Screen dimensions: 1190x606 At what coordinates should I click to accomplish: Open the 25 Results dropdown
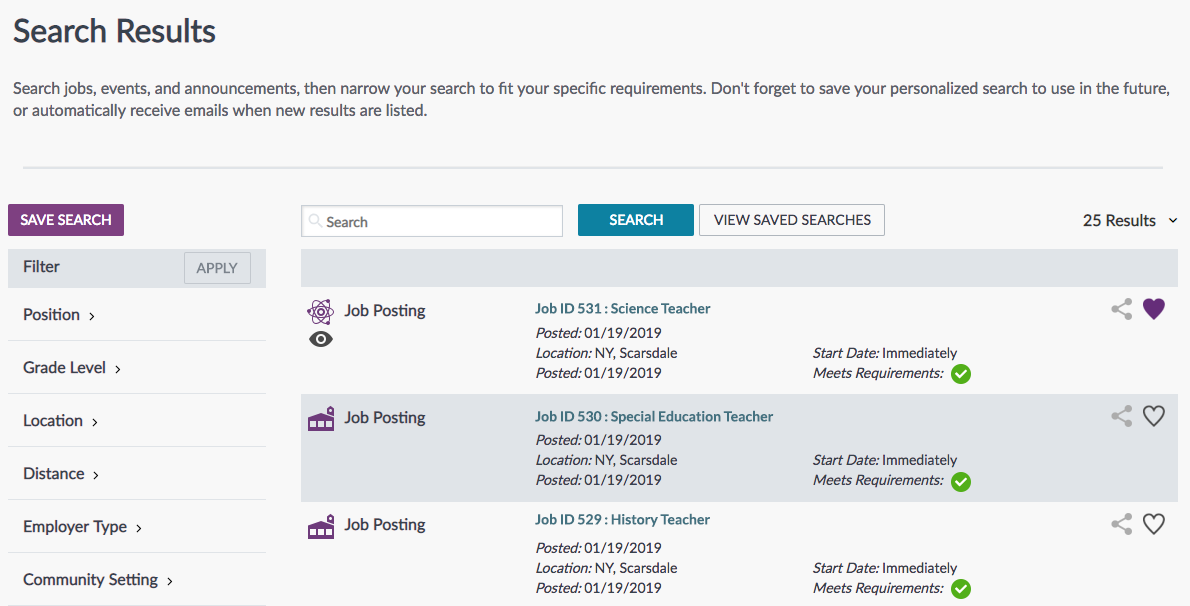click(1130, 221)
